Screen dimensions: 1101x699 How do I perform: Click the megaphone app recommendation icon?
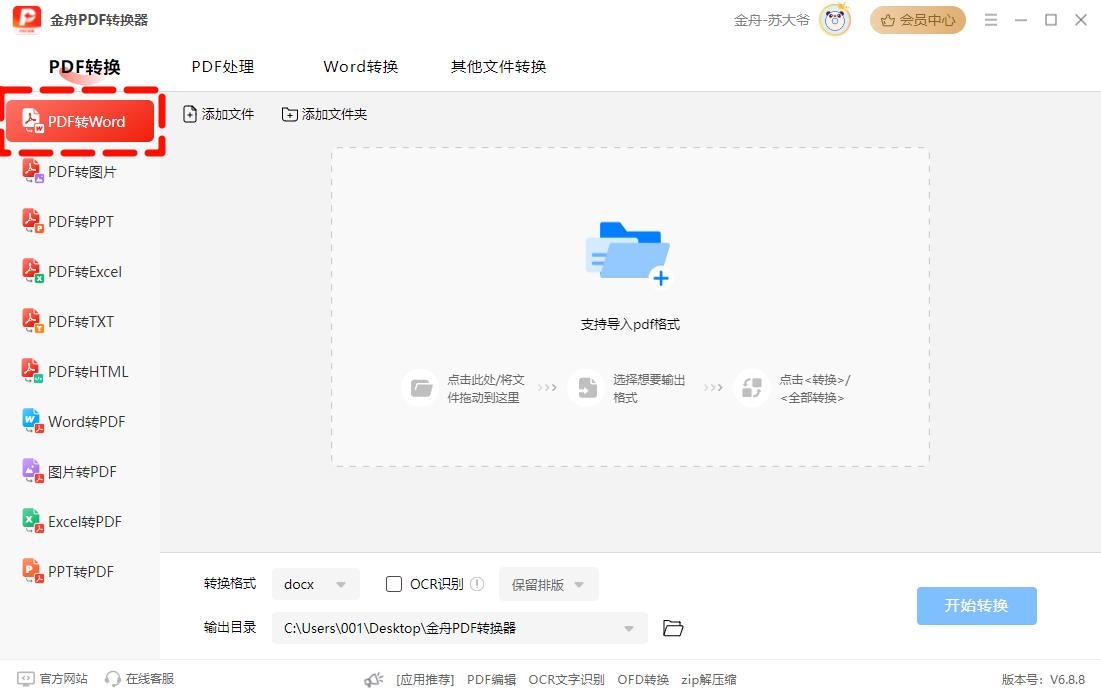point(374,679)
